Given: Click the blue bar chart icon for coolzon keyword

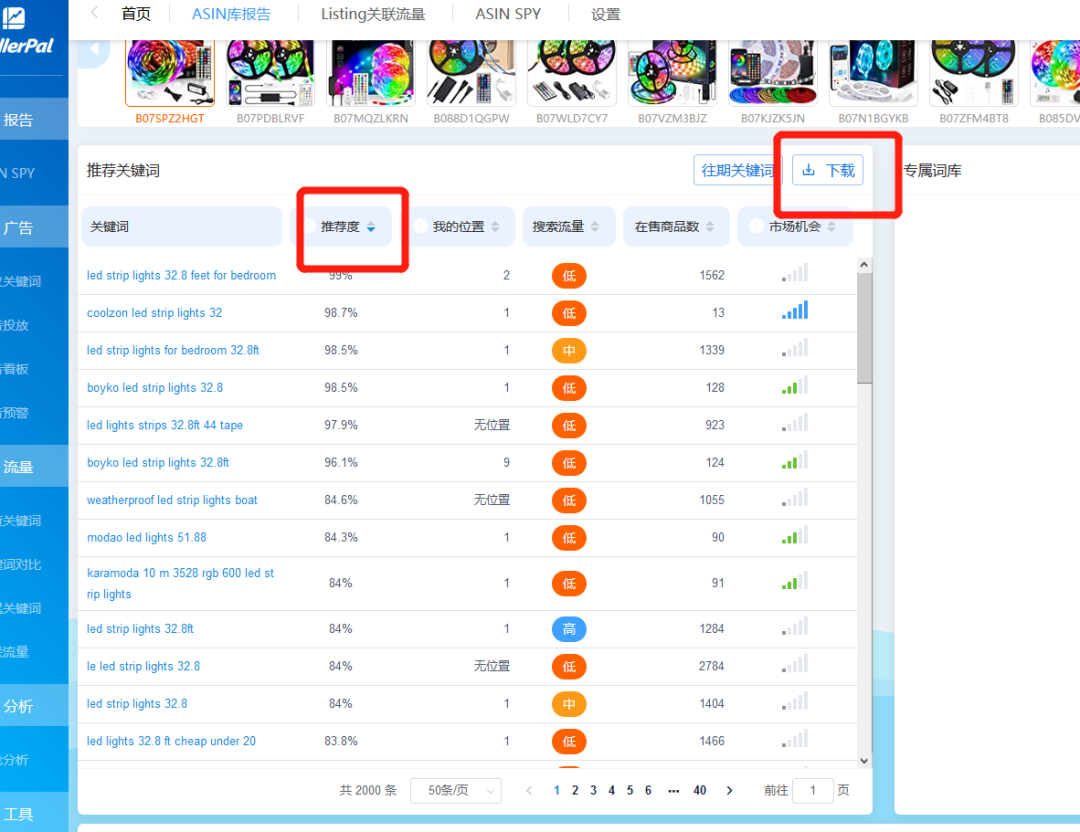Looking at the screenshot, I should coord(794,311).
